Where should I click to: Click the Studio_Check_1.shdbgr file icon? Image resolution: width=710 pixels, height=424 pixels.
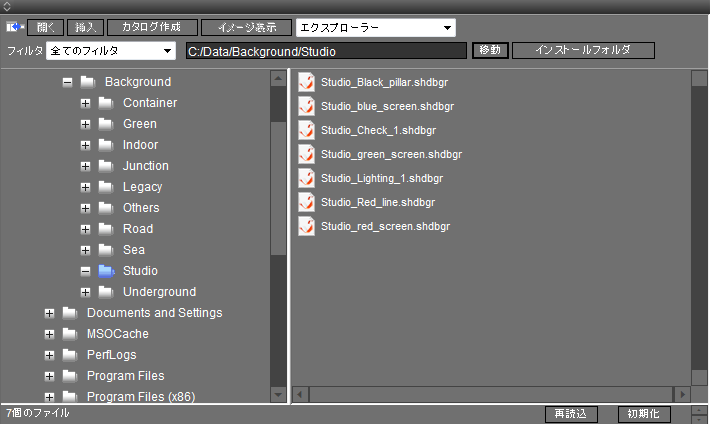pos(307,130)
